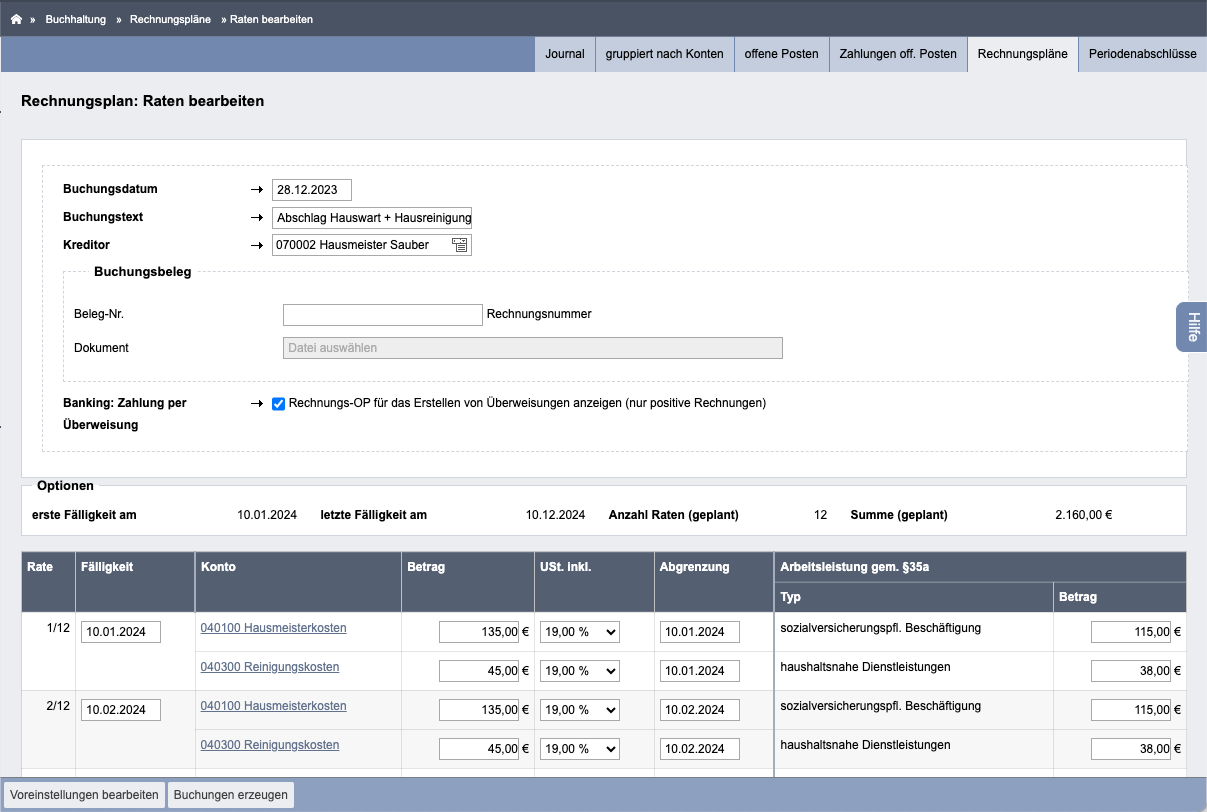1207x812 pixels.
Task: Click Datei auswählen document field
Action: pyautogui.click(x=533, y=348)
